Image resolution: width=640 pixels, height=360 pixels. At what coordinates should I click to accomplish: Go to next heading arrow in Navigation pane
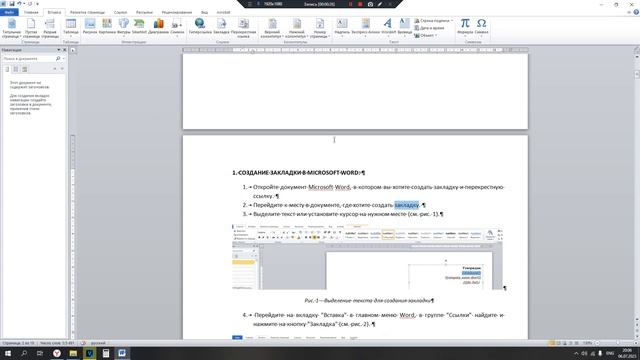pyautogui.click(x=62, y=69)
